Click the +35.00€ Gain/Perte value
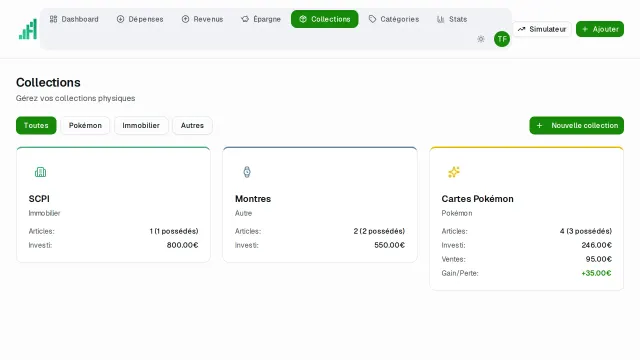The width and height of the screenshot is (640, 360). pyautogui.click(x=596, y=273)
